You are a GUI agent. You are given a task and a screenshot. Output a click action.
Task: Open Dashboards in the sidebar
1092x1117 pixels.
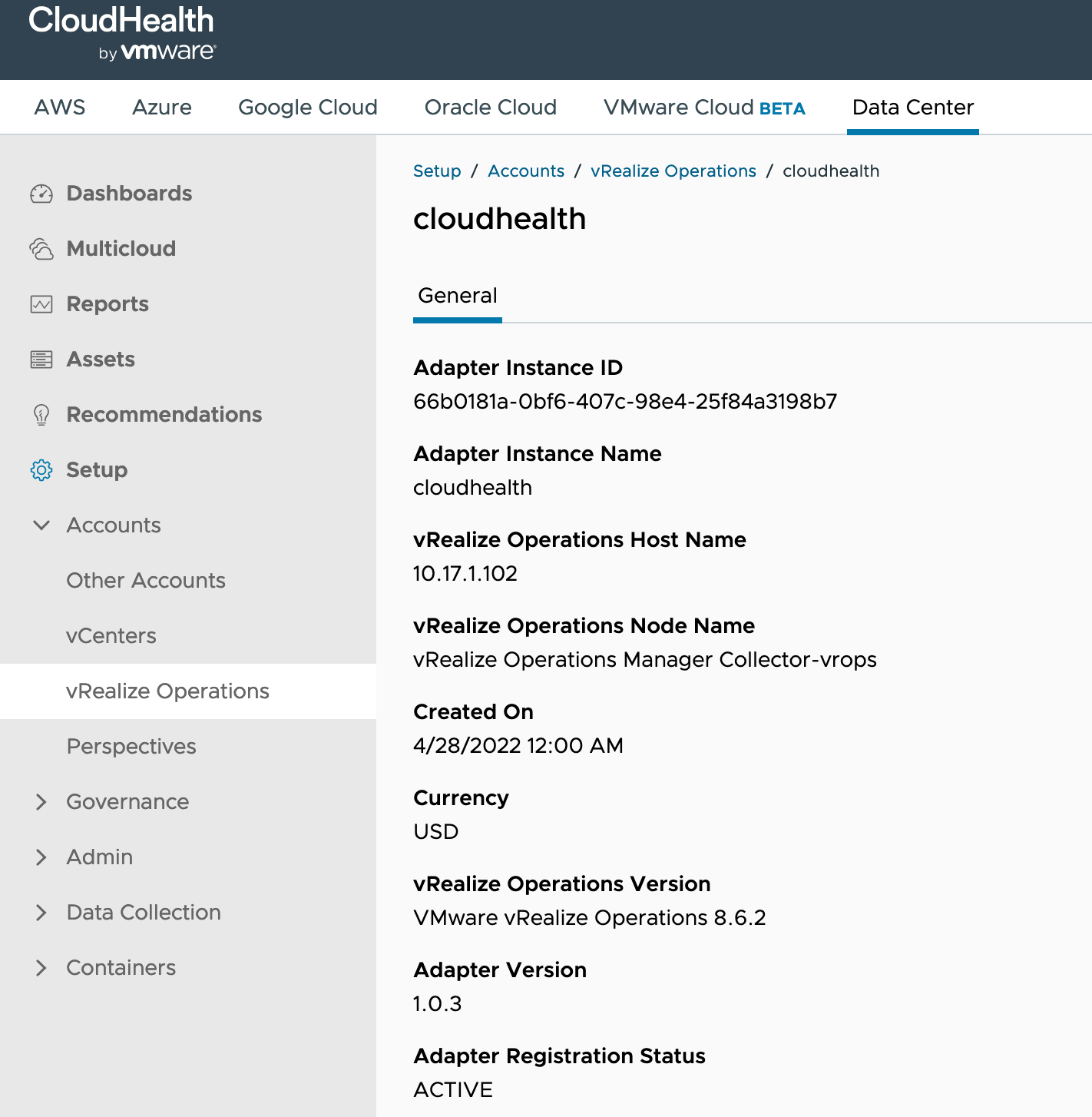coord(129,194)
